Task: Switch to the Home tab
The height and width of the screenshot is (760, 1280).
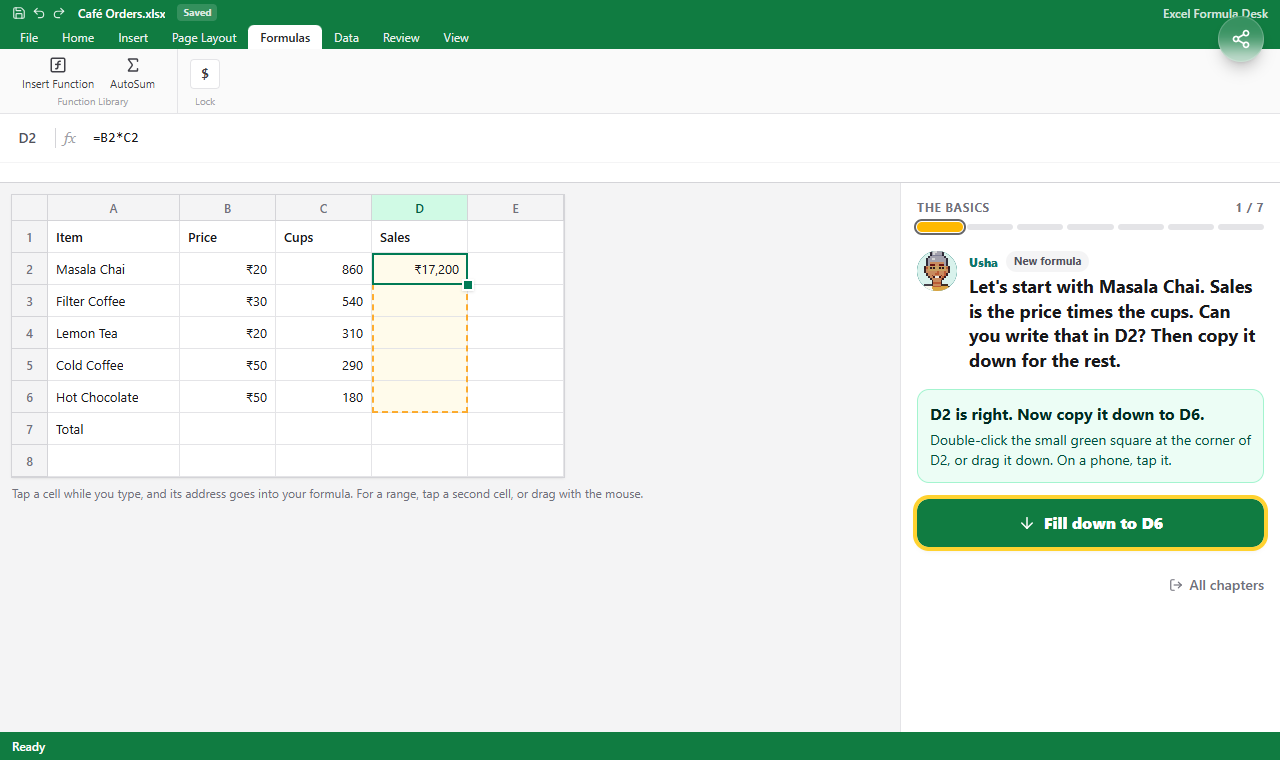Action: click(x=78, y=38)
